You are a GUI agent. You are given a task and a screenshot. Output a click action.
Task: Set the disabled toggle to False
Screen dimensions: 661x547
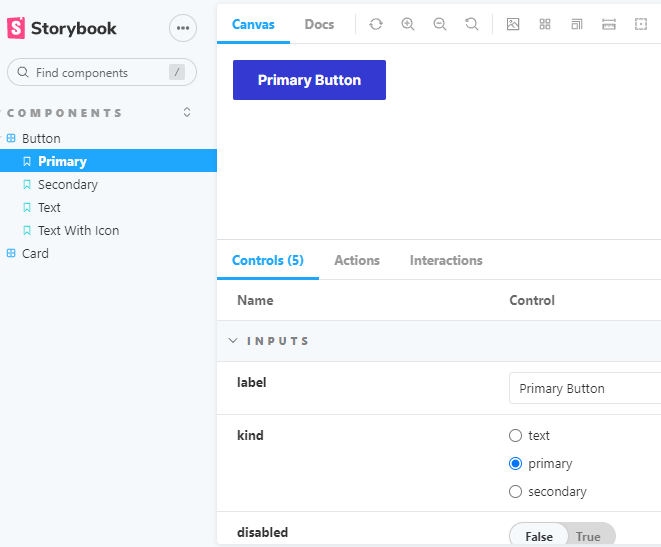pos(539,536)
